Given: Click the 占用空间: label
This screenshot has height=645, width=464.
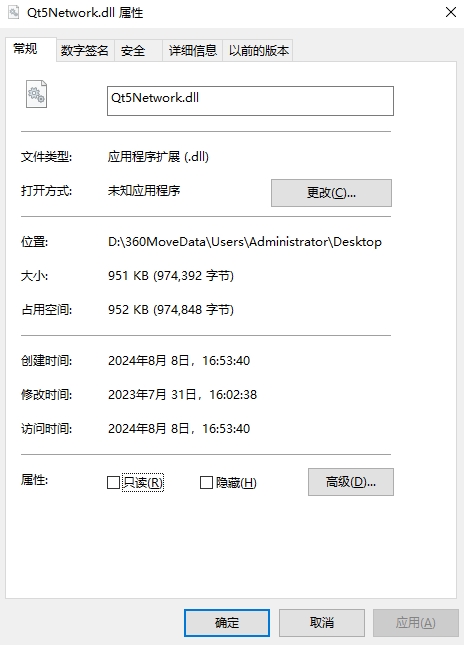Looking at the screenshot, I should point(46,310).
